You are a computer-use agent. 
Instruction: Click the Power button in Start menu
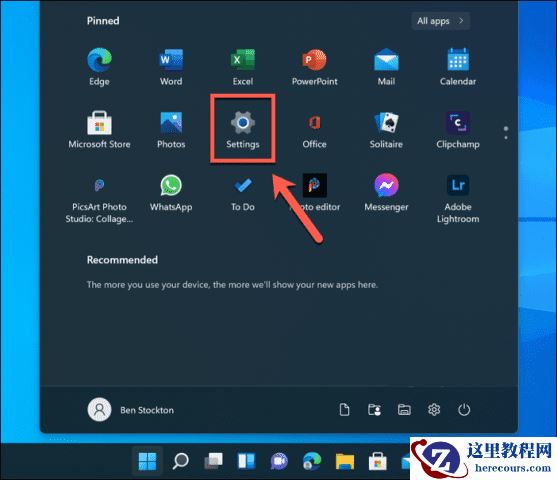pyautogui.click(x=464, y=410)
